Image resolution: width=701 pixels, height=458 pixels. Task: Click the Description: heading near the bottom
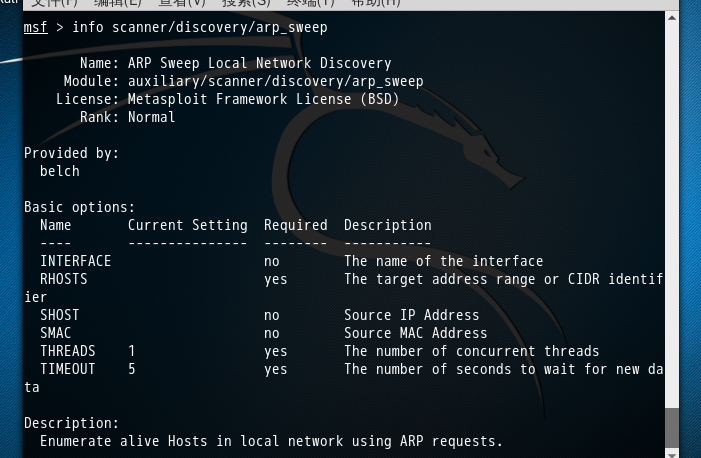point(72,423)
